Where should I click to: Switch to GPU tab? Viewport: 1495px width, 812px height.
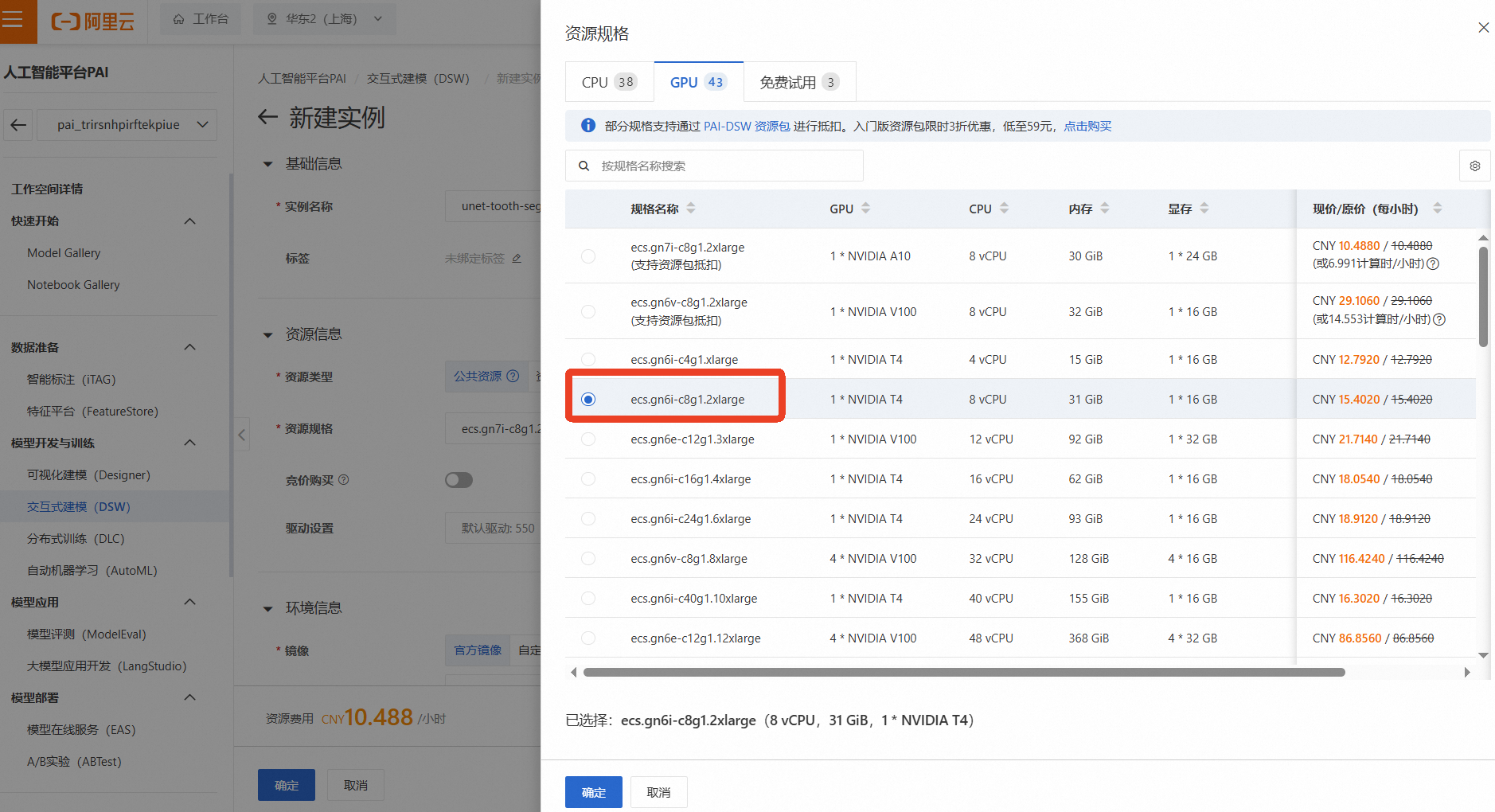(x=699, y=82)
